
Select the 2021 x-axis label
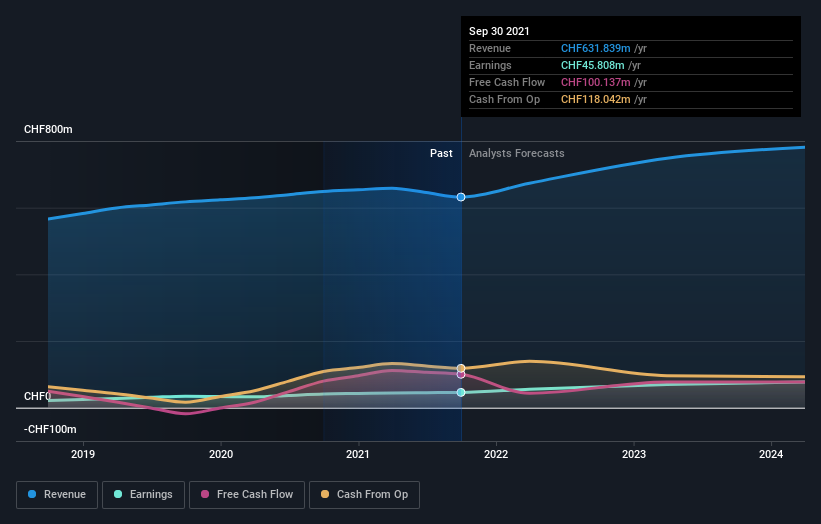click(358, 454)
